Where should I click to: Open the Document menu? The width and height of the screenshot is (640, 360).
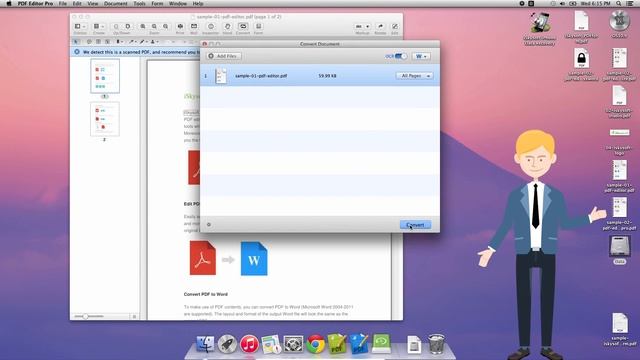point(116,4)
